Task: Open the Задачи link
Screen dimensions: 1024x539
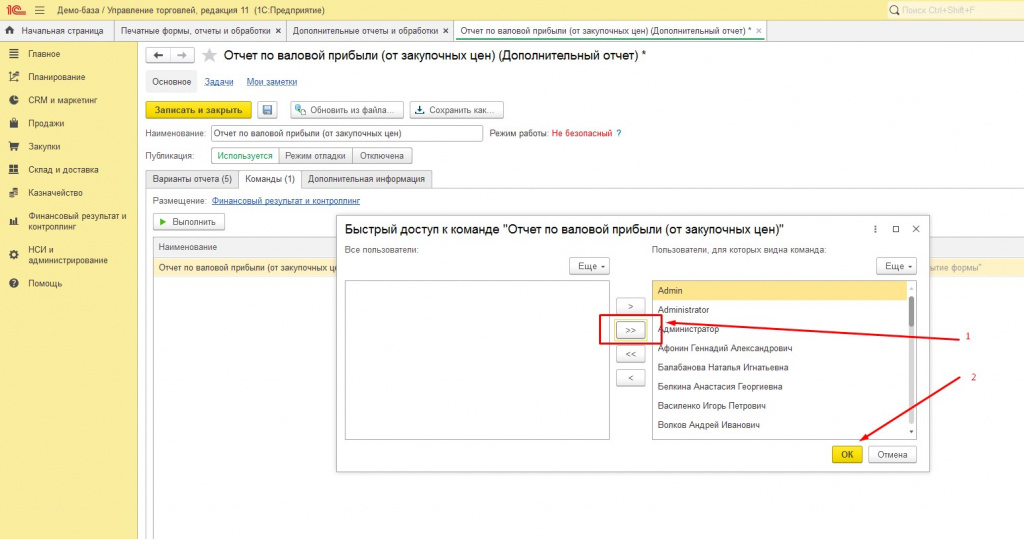Action: click(x=219, y=82)
